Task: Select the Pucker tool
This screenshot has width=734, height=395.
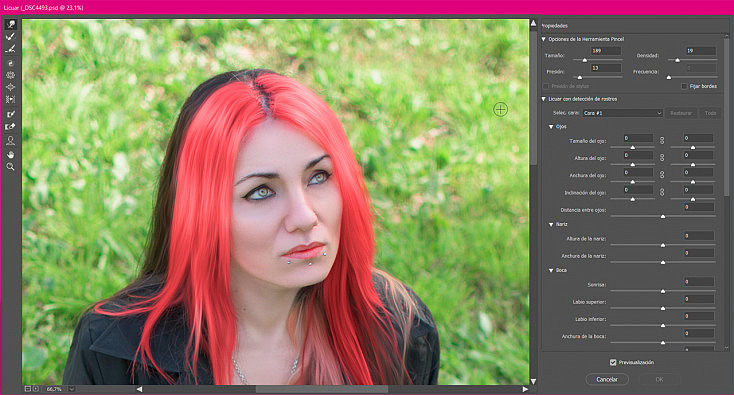Action: coord(10,75)
